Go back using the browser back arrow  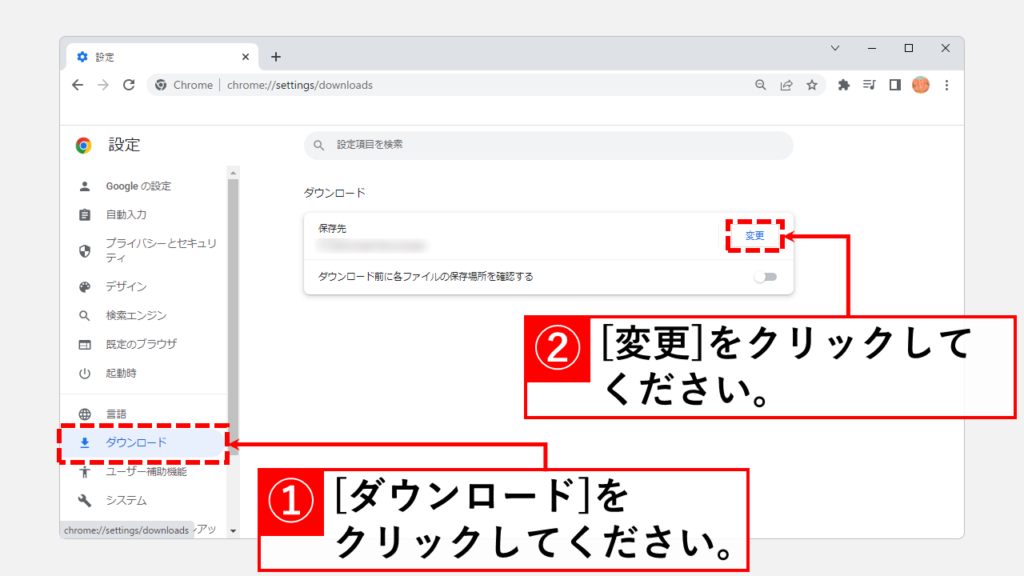click(78, 85)
